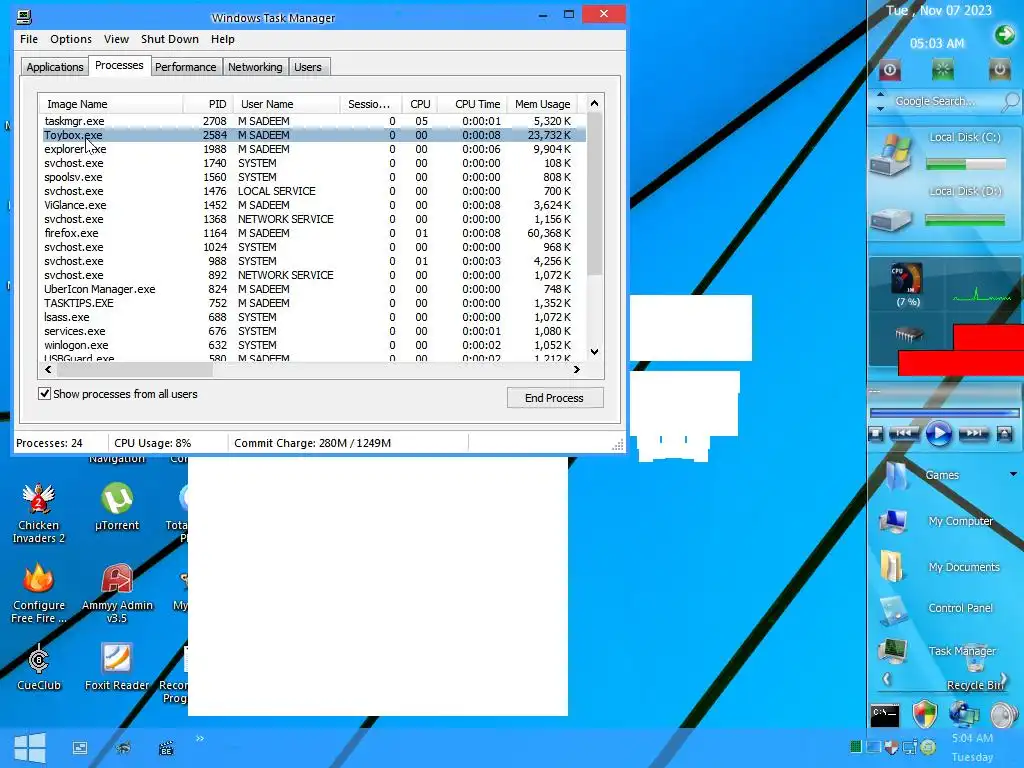Launch CueClub desktop icon
Screen dimensions: 1024x768
[x=39, y=667]
